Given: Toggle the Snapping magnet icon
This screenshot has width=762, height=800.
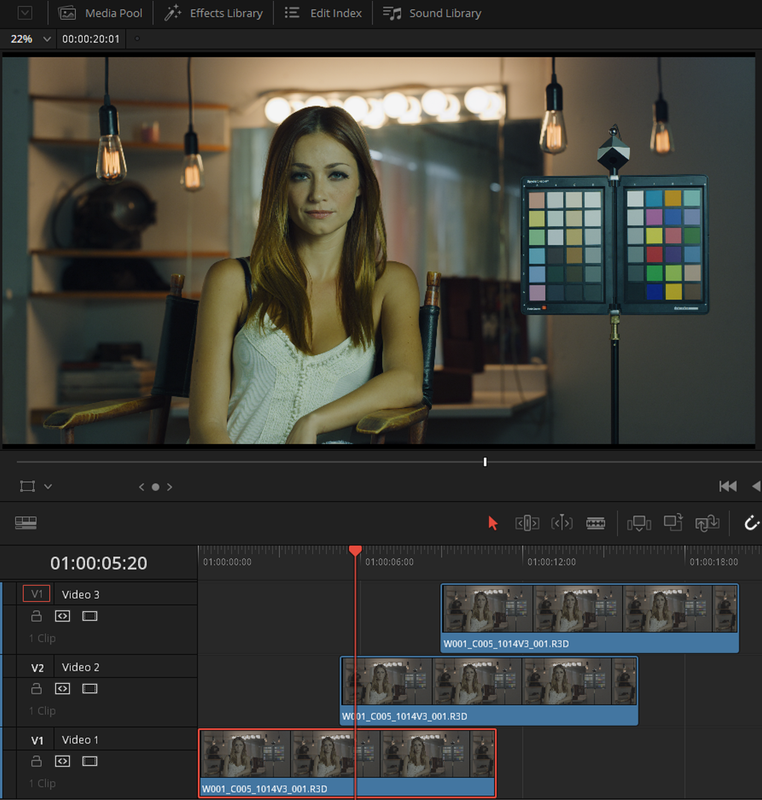Looking at the screenshot, I should 752,523.
